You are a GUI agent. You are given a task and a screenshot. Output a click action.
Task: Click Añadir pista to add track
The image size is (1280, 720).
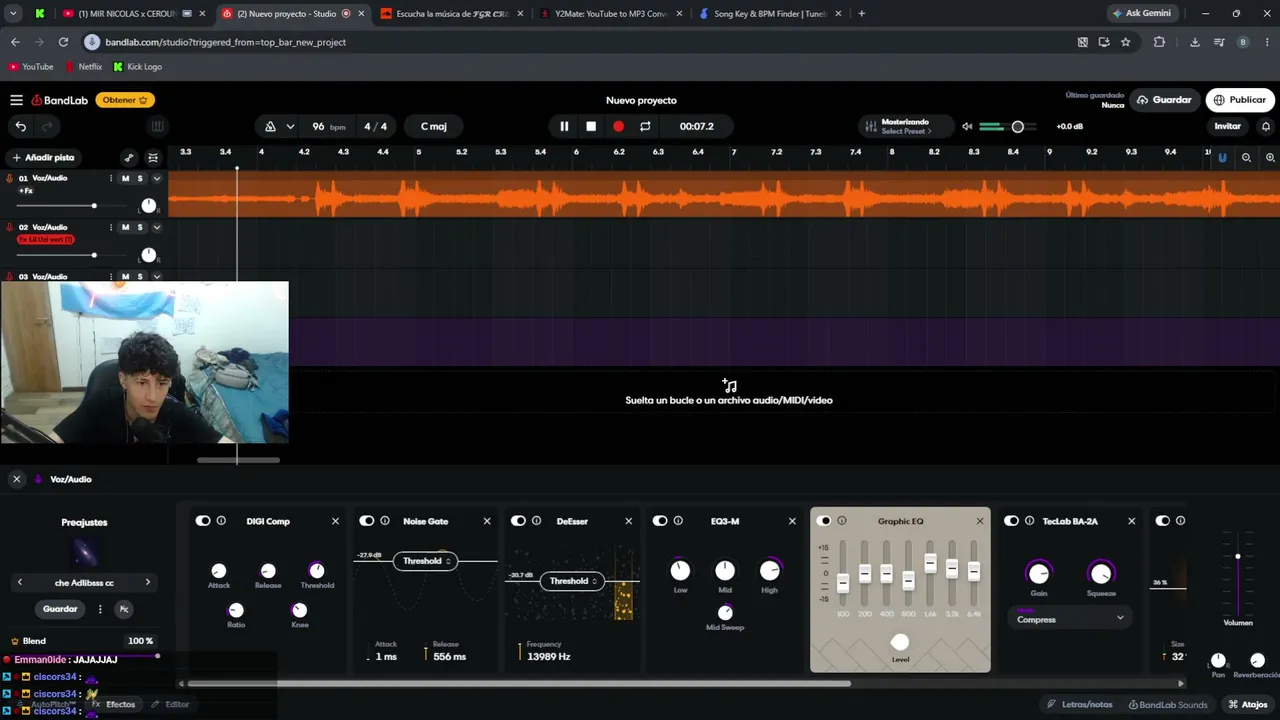pyautogui.click(x=43, y=158)
